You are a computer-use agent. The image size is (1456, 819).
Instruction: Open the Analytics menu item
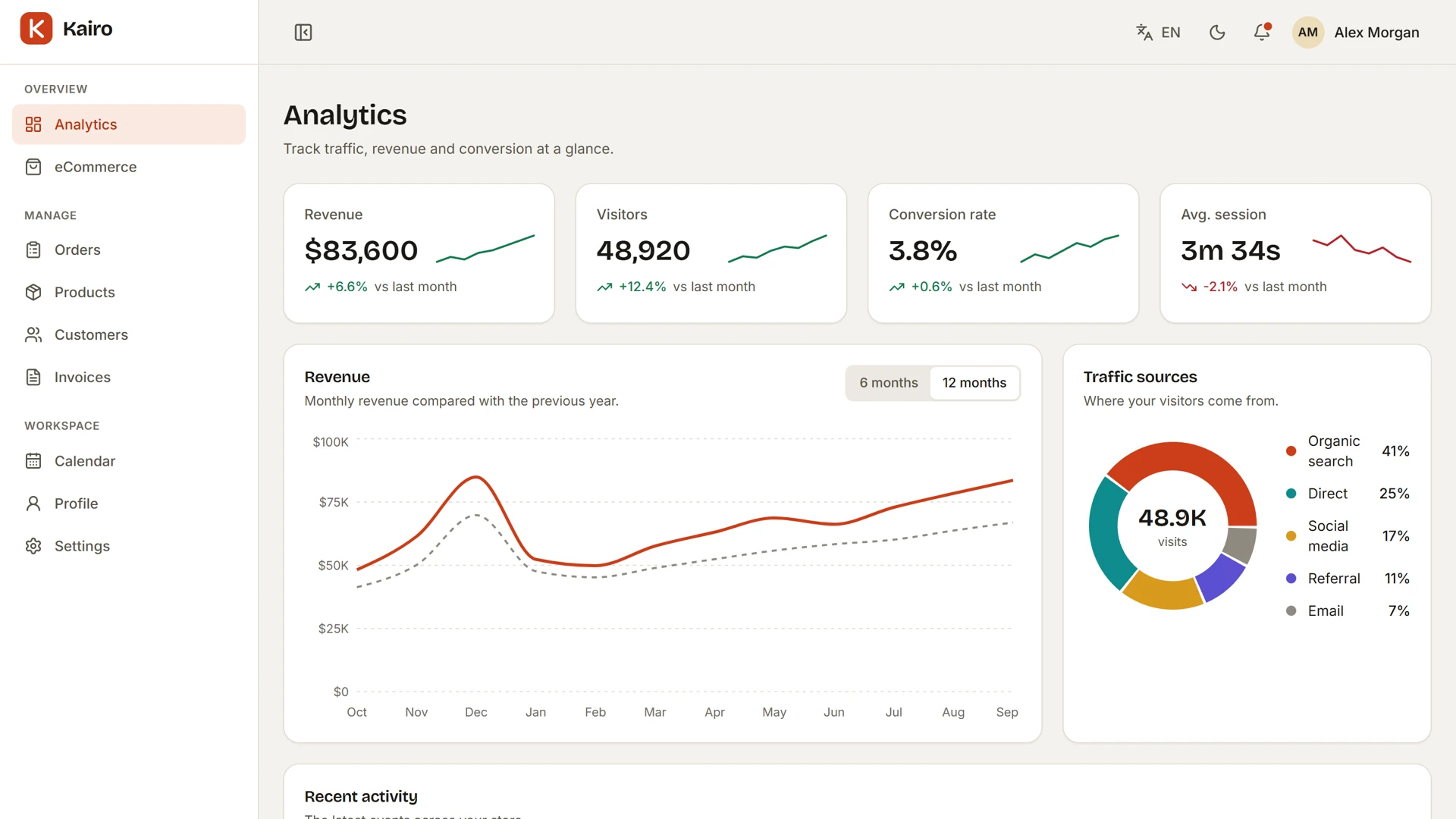pos(129,124)
